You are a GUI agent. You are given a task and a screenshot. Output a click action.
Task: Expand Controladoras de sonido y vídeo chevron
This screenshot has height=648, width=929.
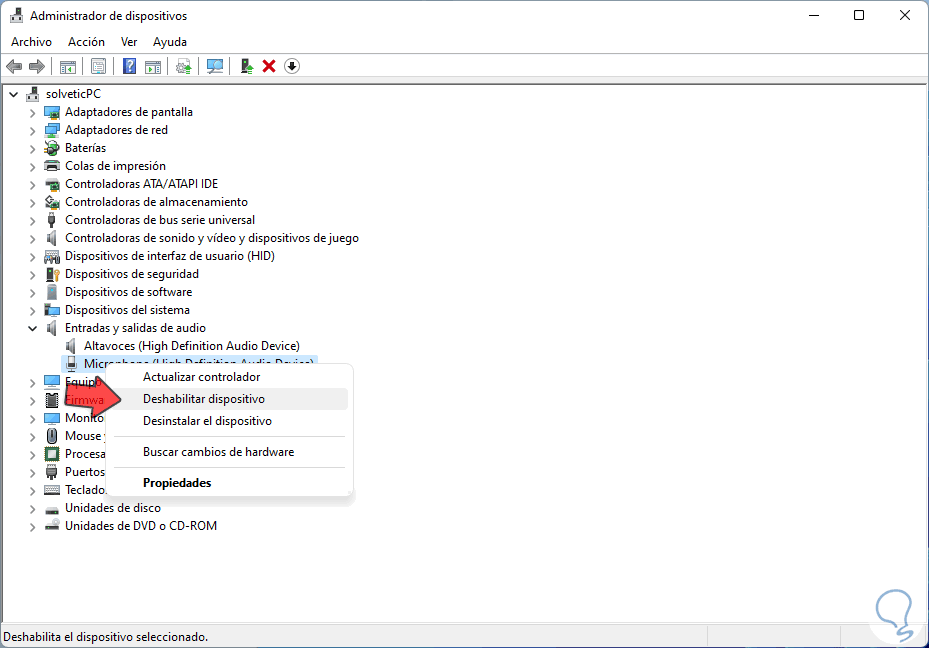coord(33,238)
